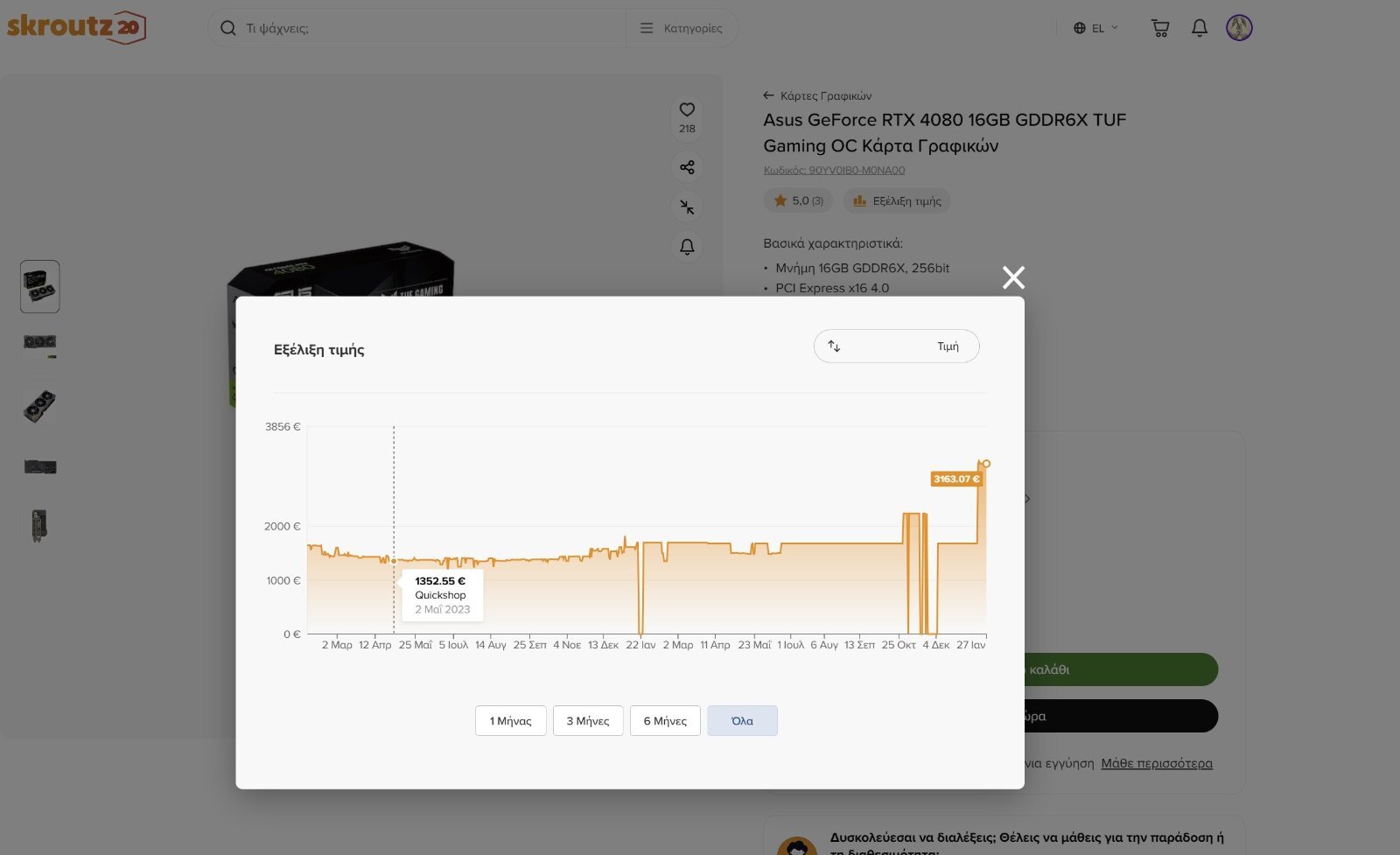The width and height of the screenshot is (1400, 855).
Task: Close the price history modal
Action: 1013,277
